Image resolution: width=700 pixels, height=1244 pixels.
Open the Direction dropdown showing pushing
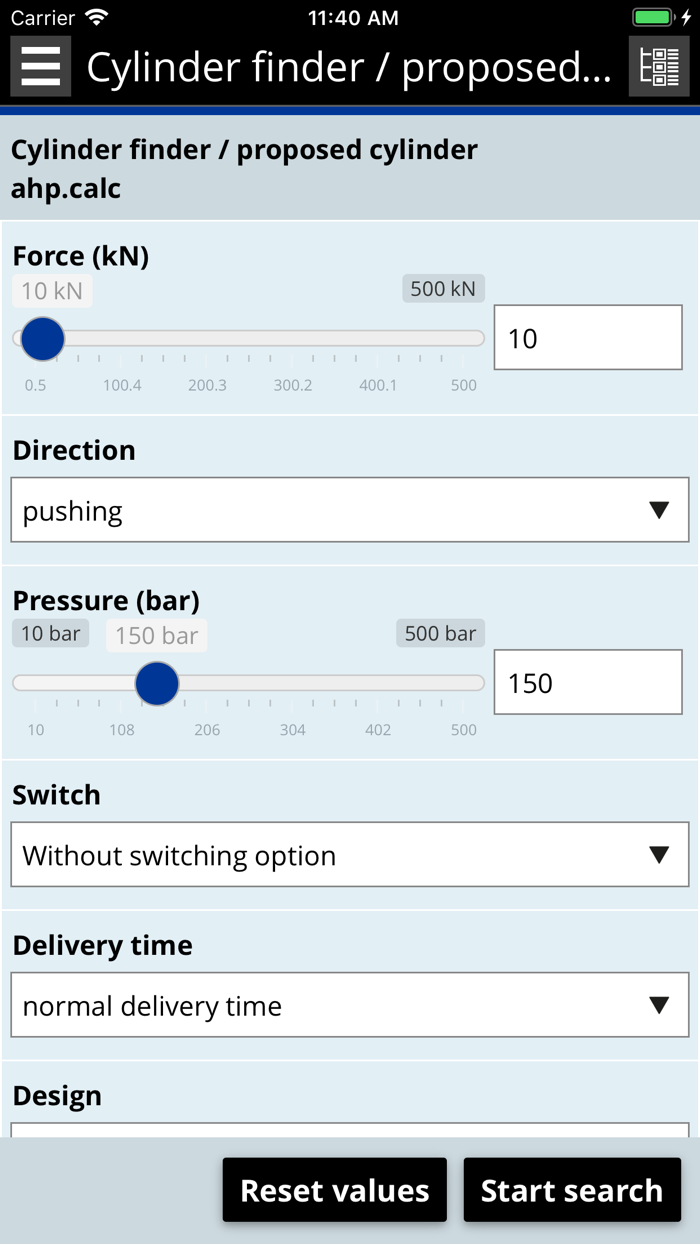[x=349, y=509]
